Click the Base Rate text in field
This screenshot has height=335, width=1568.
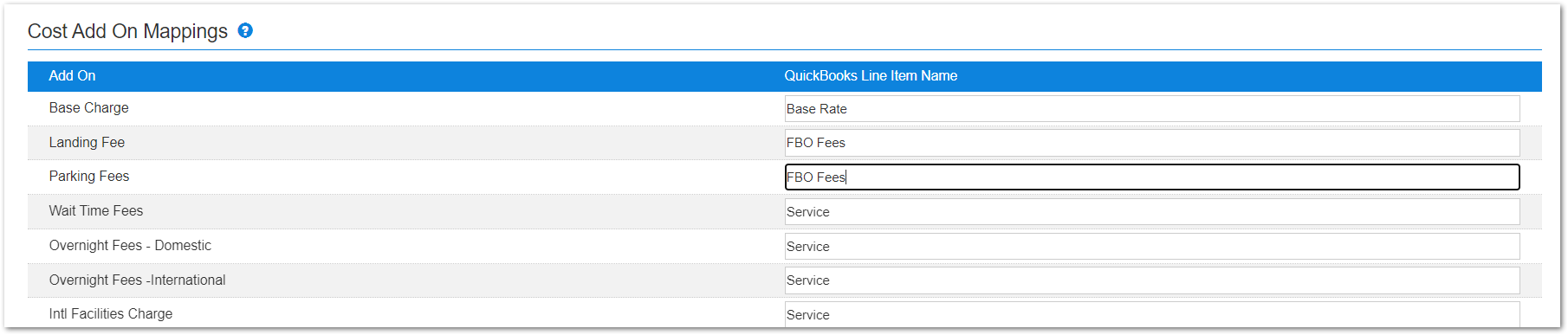(816, 109)
